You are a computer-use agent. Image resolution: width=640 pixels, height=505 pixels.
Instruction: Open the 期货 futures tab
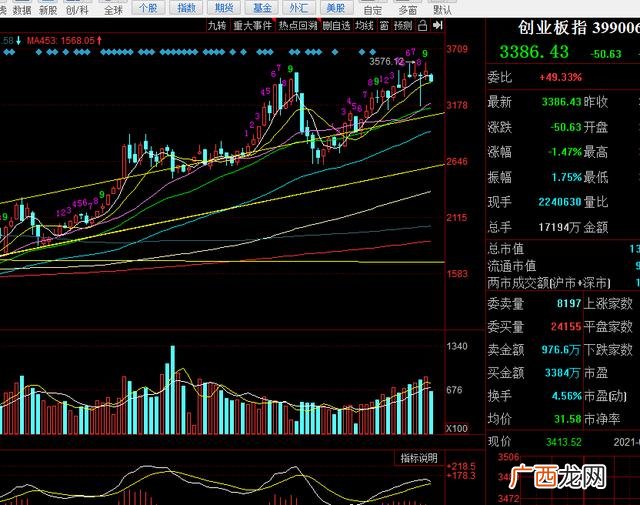[224, 7]
